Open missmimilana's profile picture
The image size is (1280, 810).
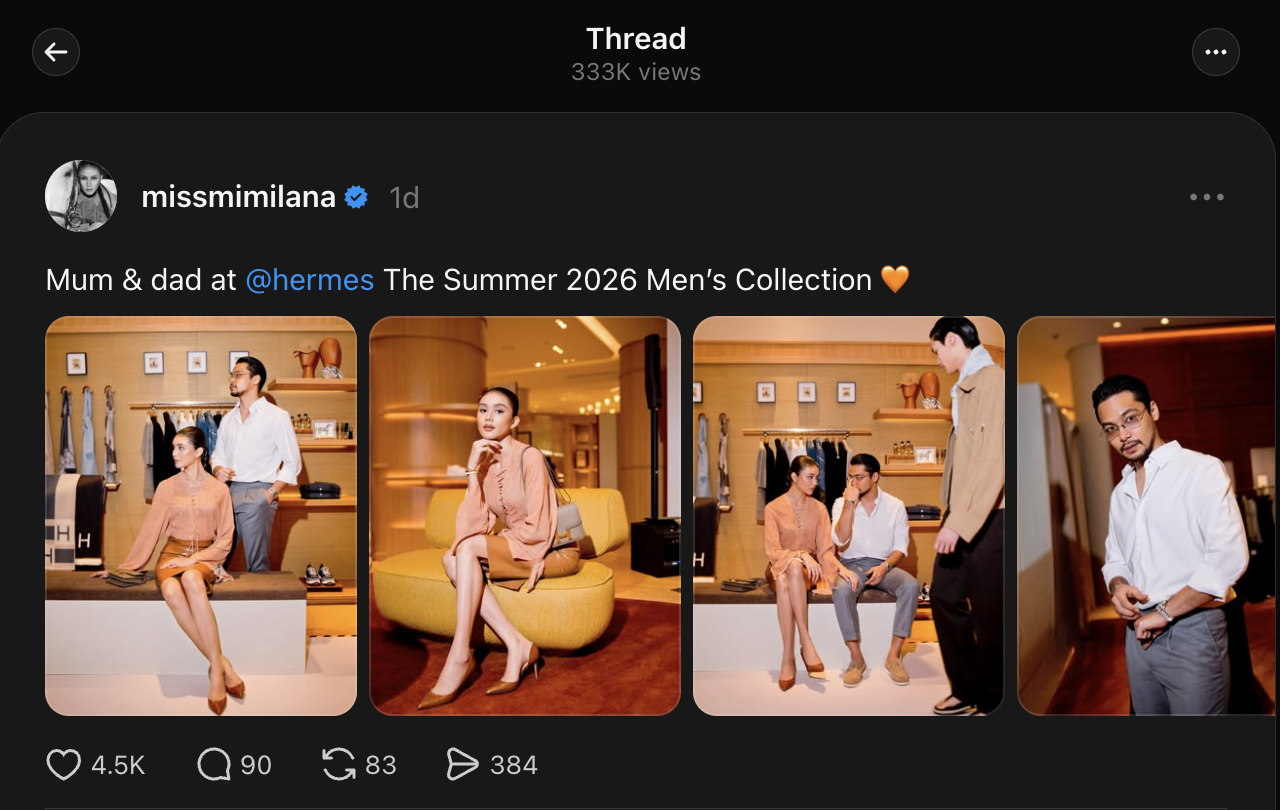[81, 196]
